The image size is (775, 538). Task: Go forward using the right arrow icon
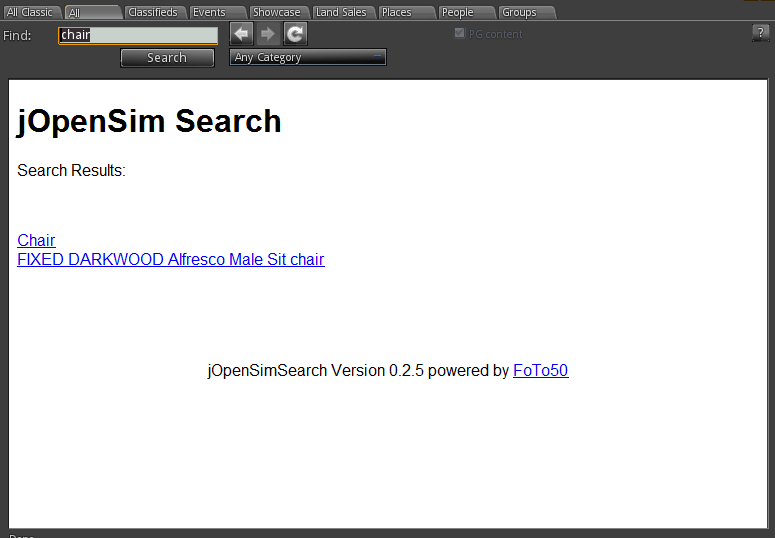pos(268,34)
